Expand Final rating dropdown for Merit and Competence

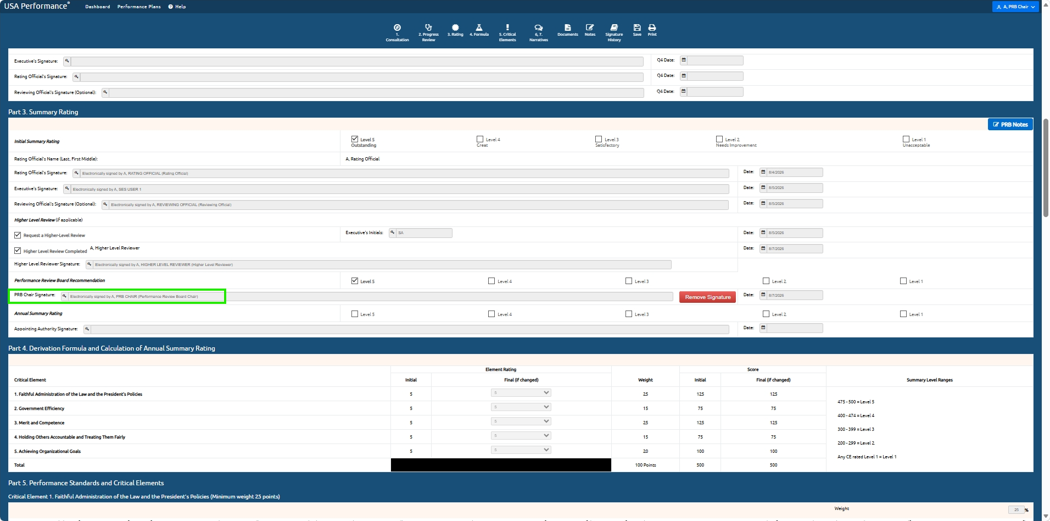click(x=522, y=421)
